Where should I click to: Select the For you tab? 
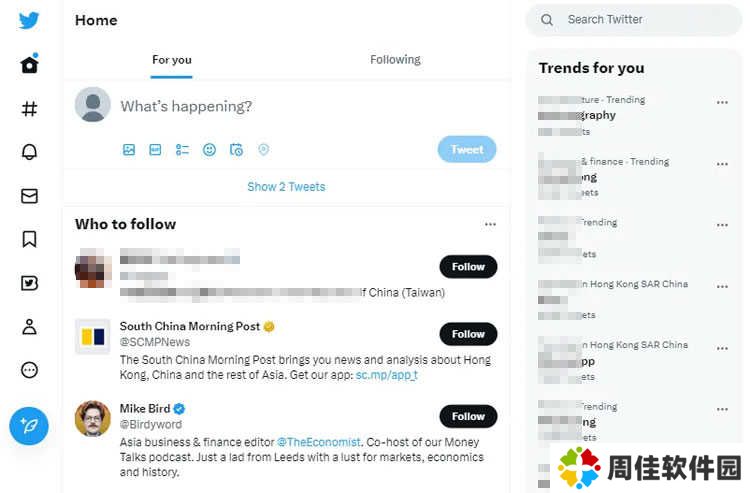point(172,60)
